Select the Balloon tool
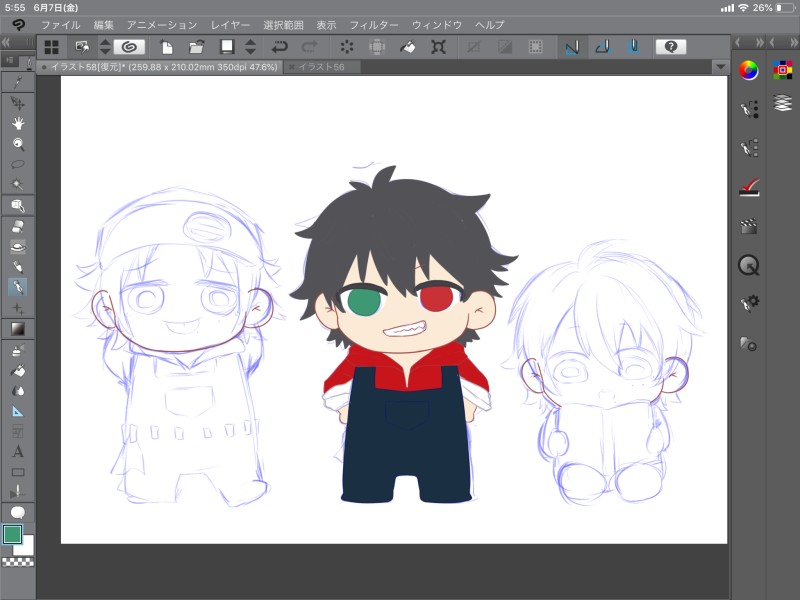The image size is (800, 600). (x=18, y=512)
